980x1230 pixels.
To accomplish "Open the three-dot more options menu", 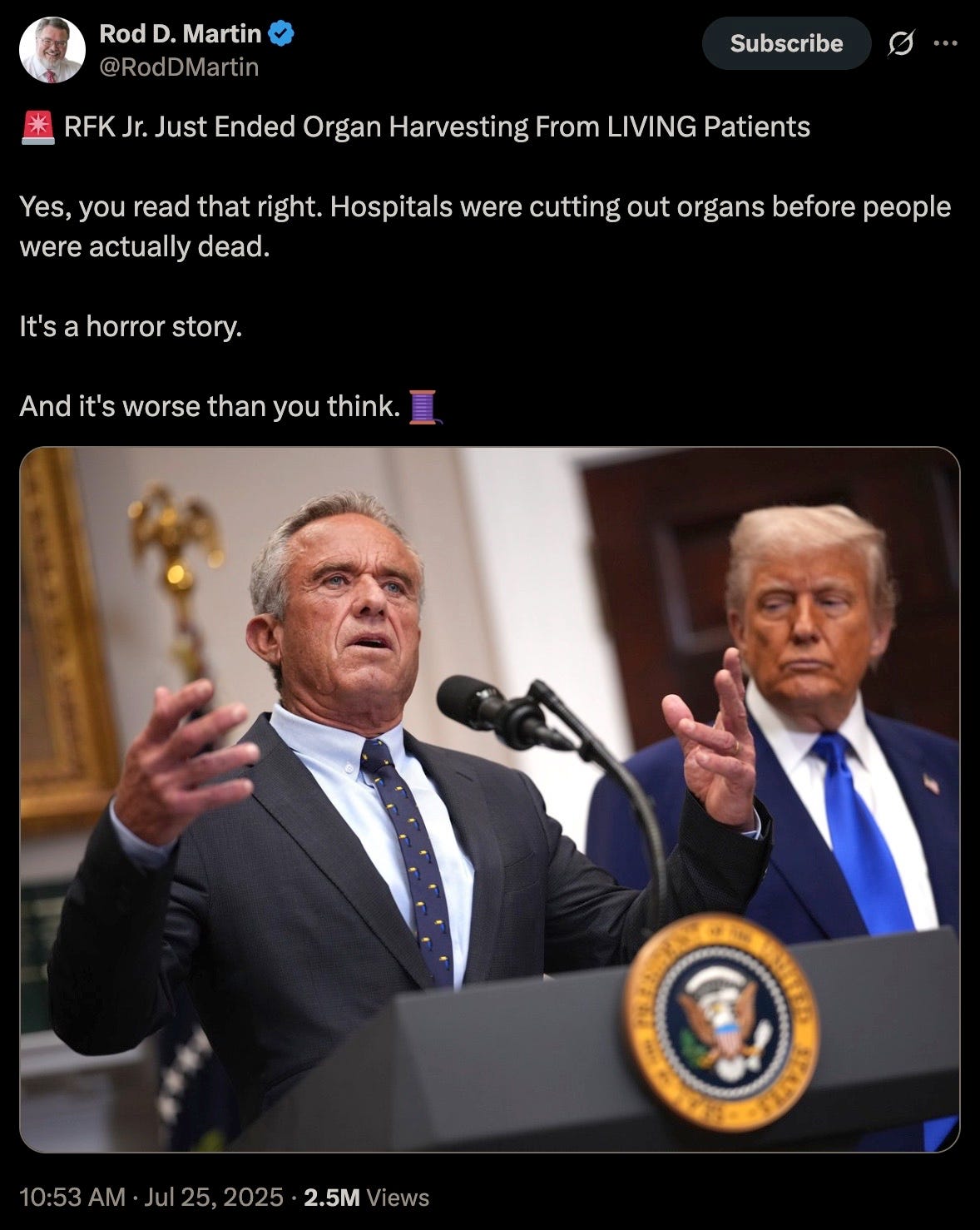I will (x=946, y=43).
